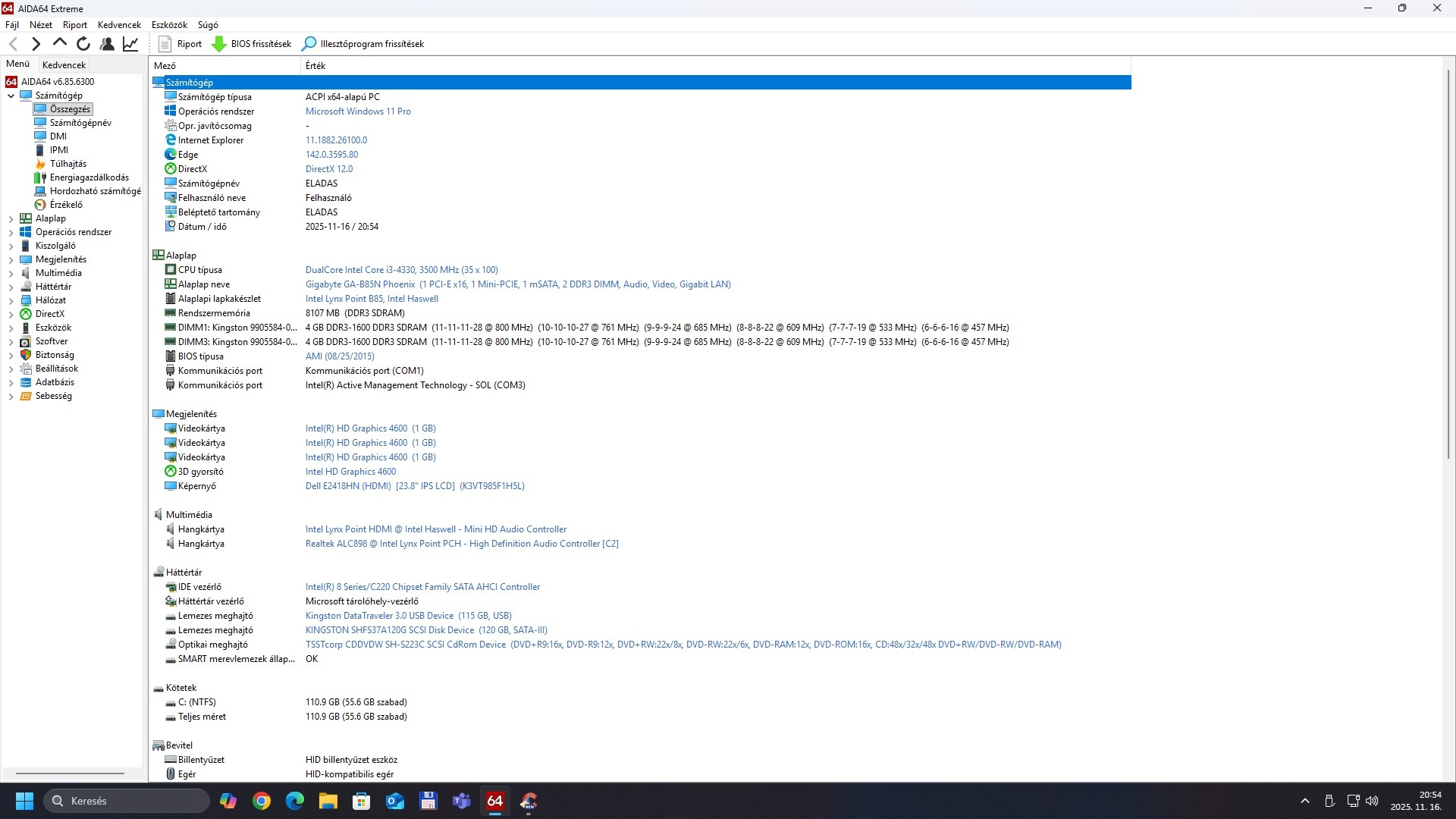Click Illesztőprogram frissítések search button
This screenshot has width=1456, height=819.
363,44
